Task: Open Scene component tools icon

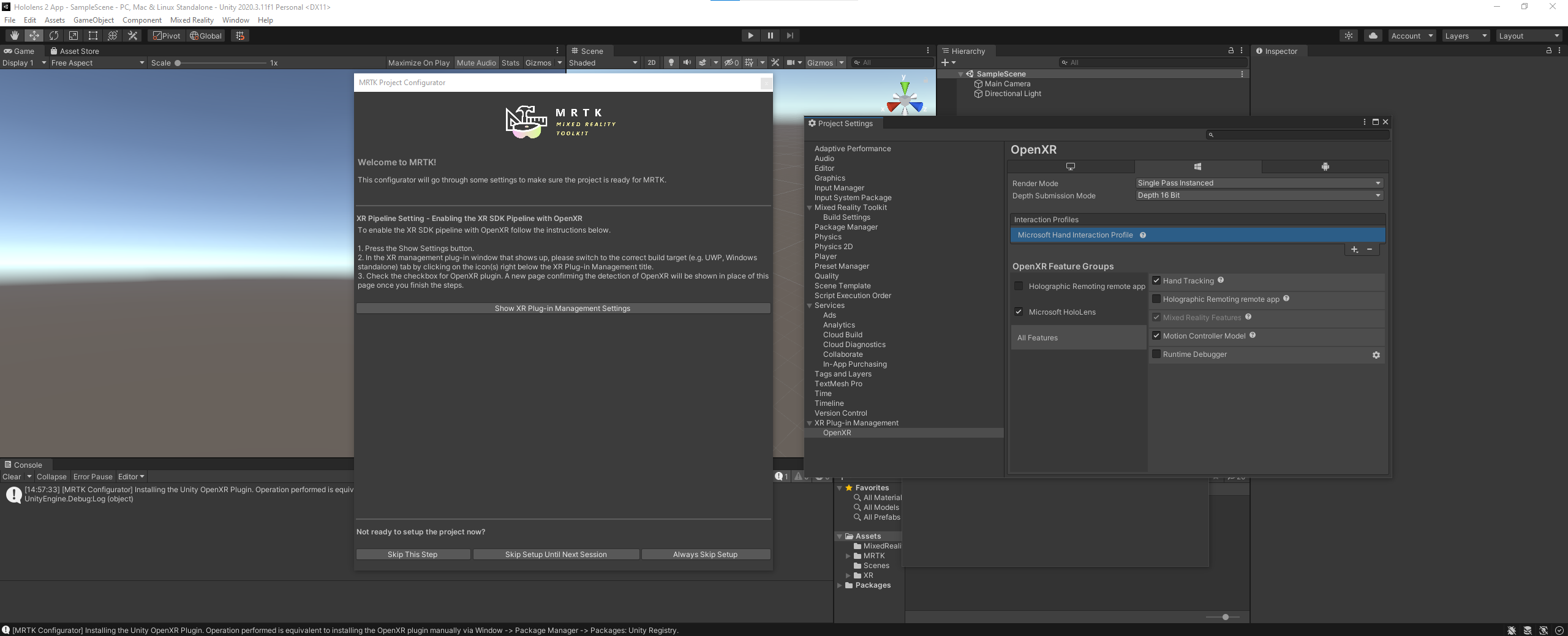Action: point(775,62)
